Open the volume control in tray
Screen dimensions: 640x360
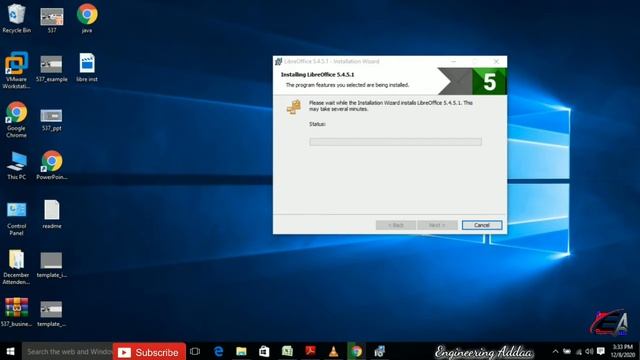click(589, 351)
